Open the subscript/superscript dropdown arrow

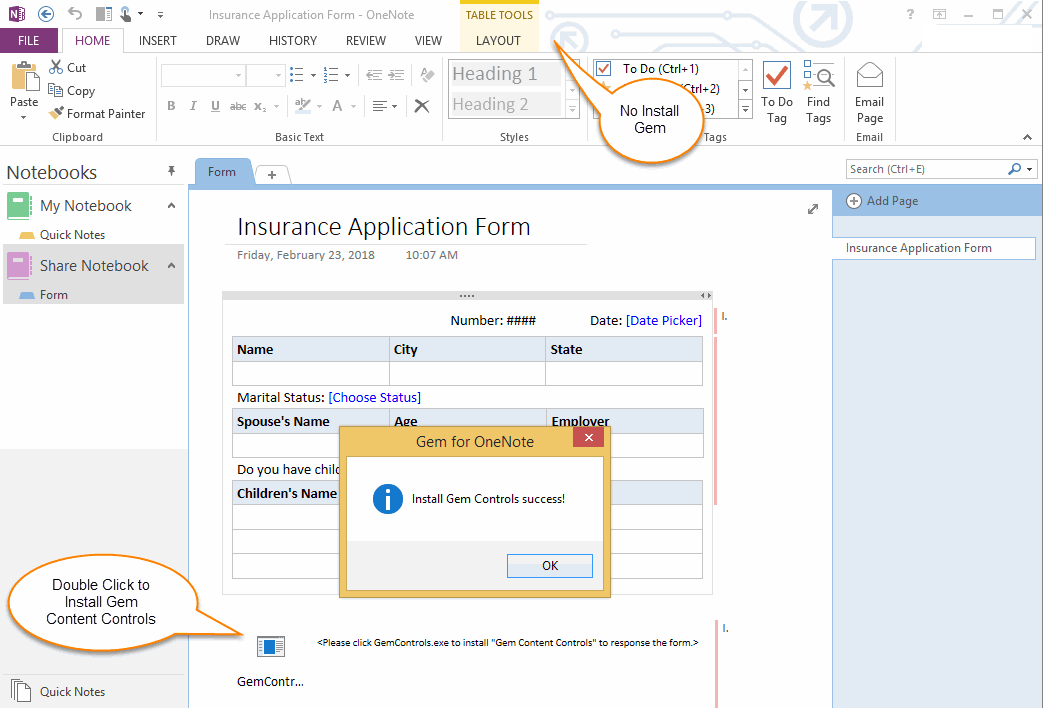[x=276, y=106]
